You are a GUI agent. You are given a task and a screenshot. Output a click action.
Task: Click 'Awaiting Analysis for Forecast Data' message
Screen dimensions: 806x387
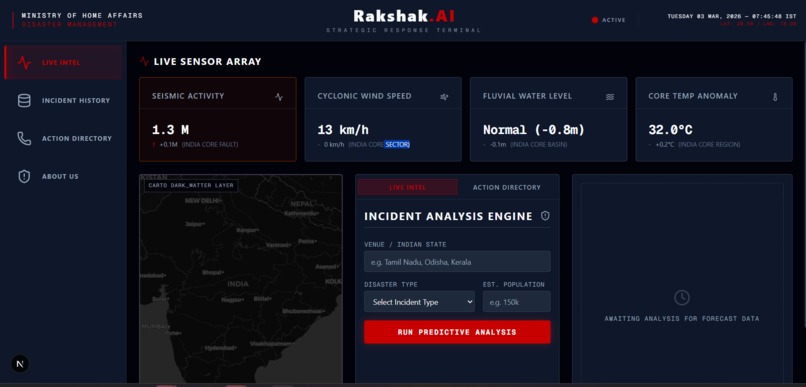tap(682, 319)
